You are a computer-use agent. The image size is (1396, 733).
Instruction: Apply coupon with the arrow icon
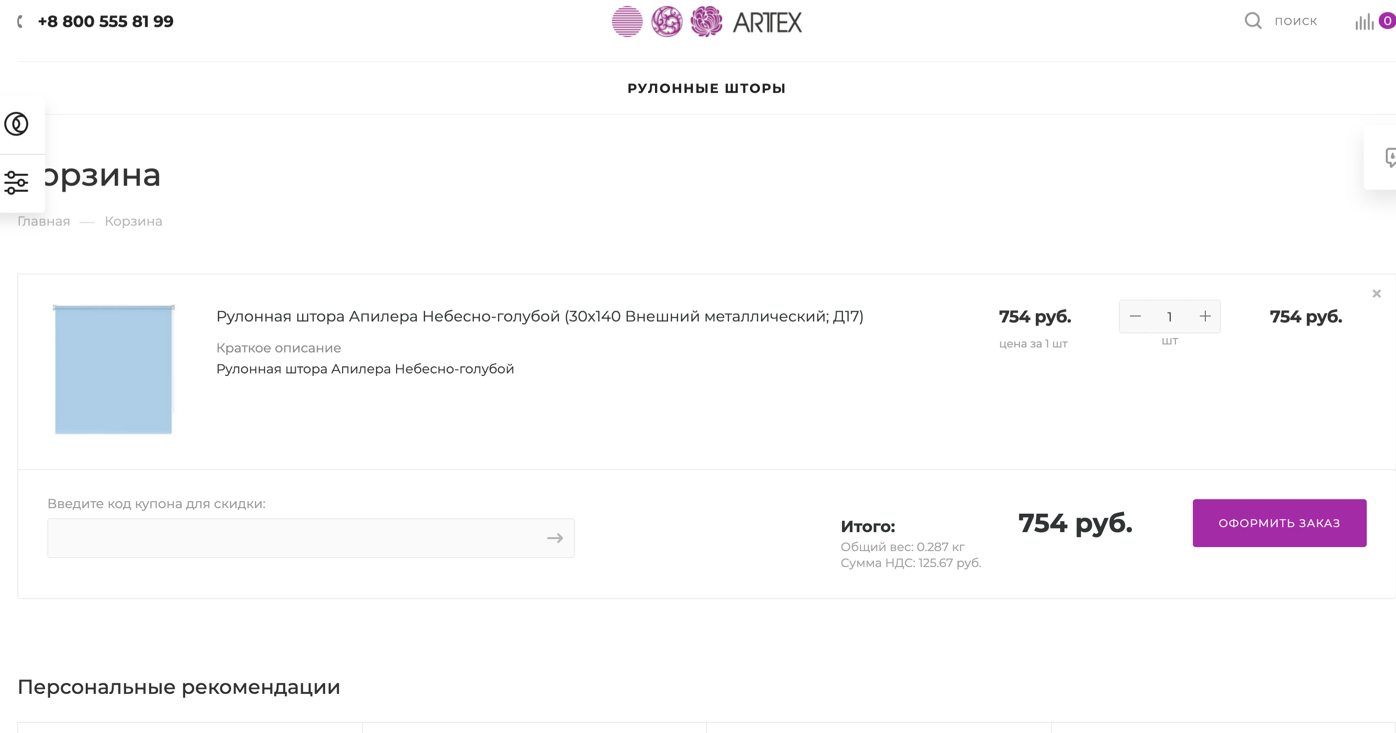pos(555,538)
